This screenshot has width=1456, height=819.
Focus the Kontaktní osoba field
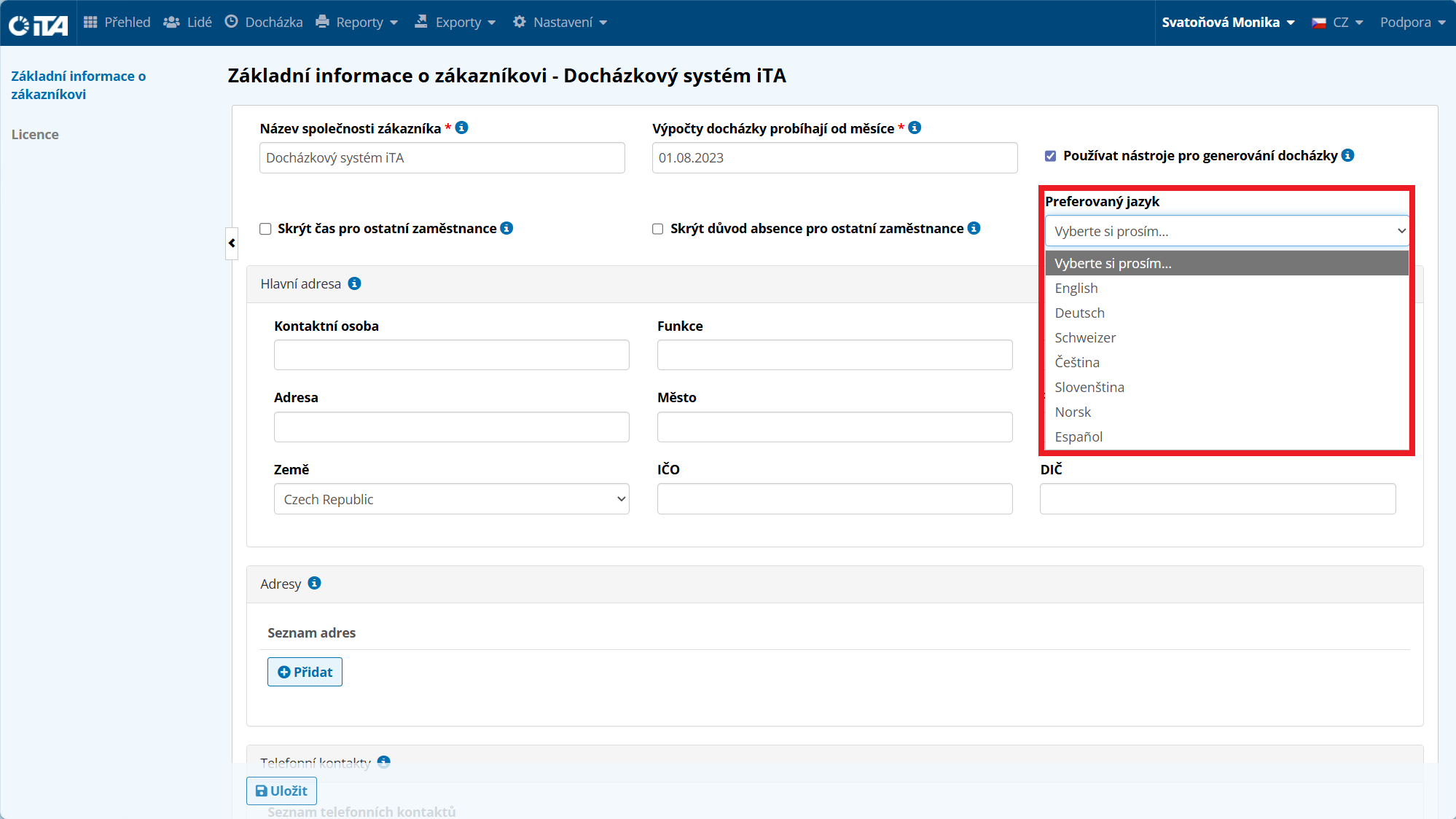click(452, 355)
